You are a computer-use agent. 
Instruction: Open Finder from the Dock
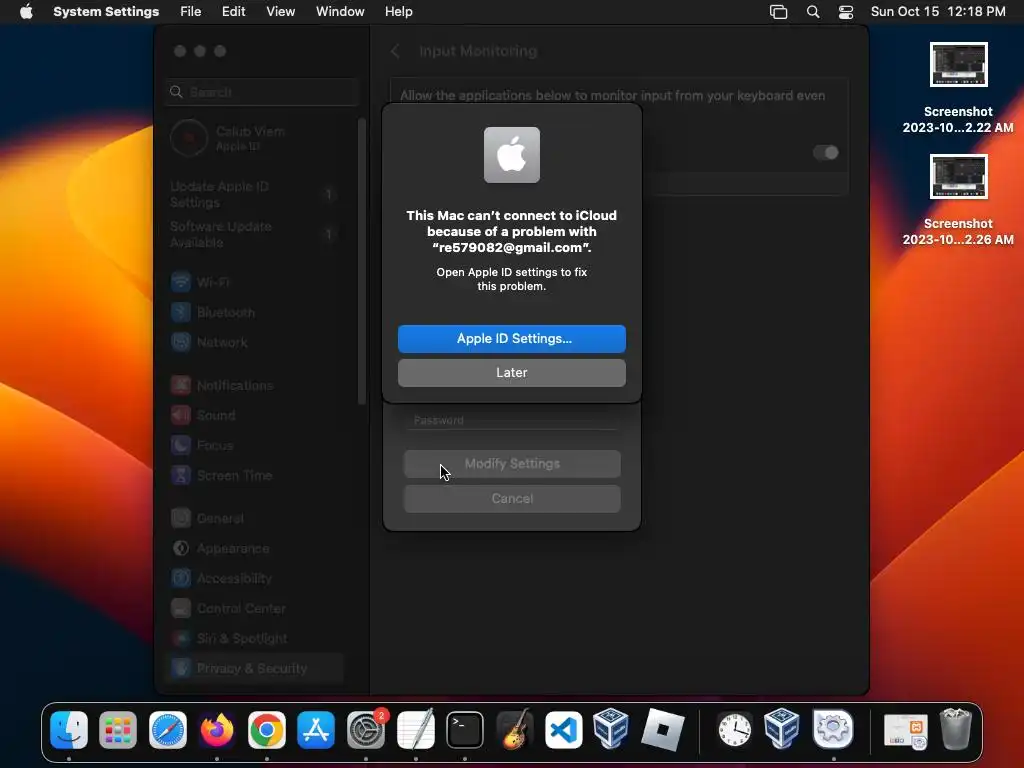[69, 729]
